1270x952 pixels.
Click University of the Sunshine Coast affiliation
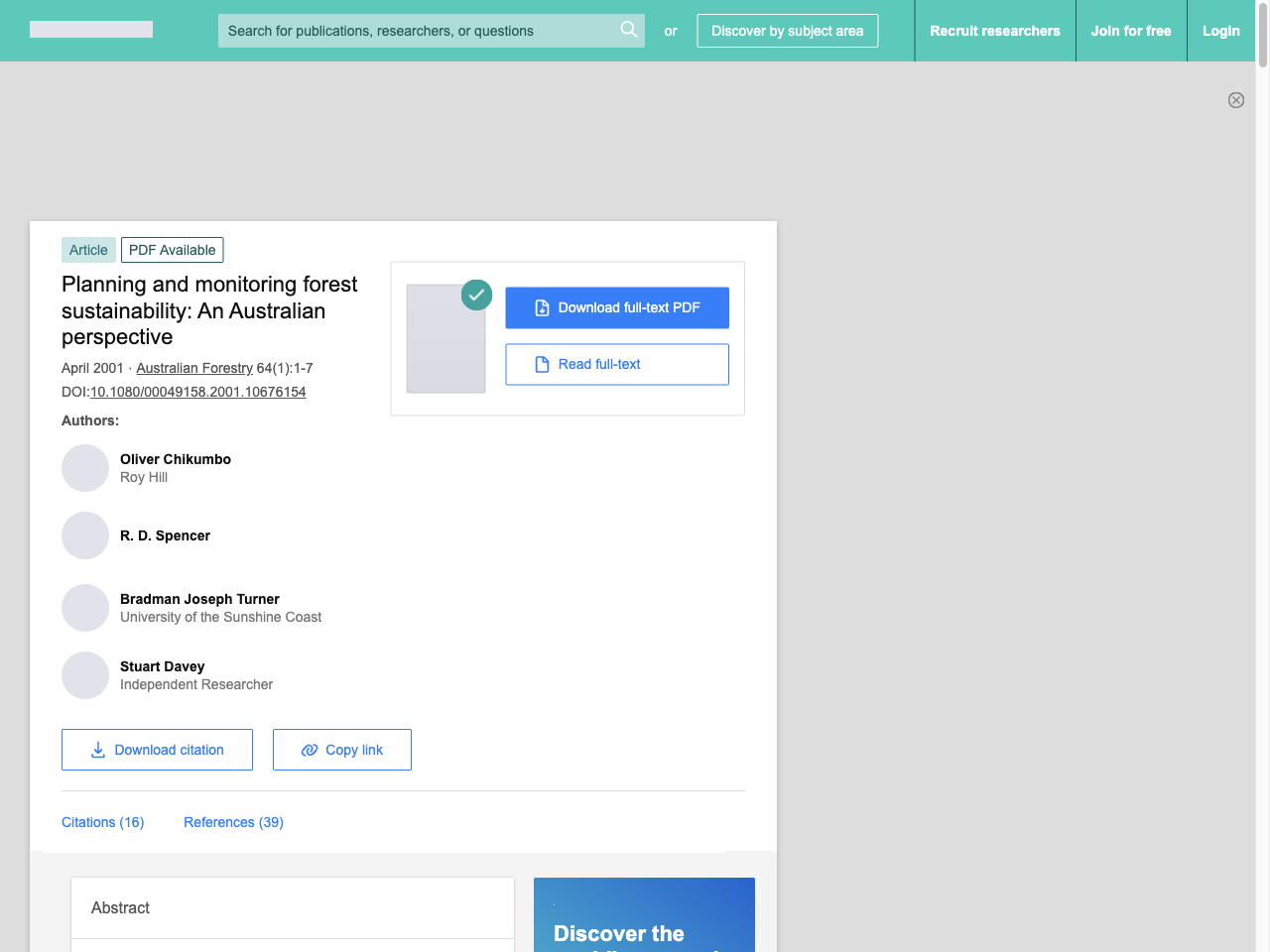click(221, 617)
